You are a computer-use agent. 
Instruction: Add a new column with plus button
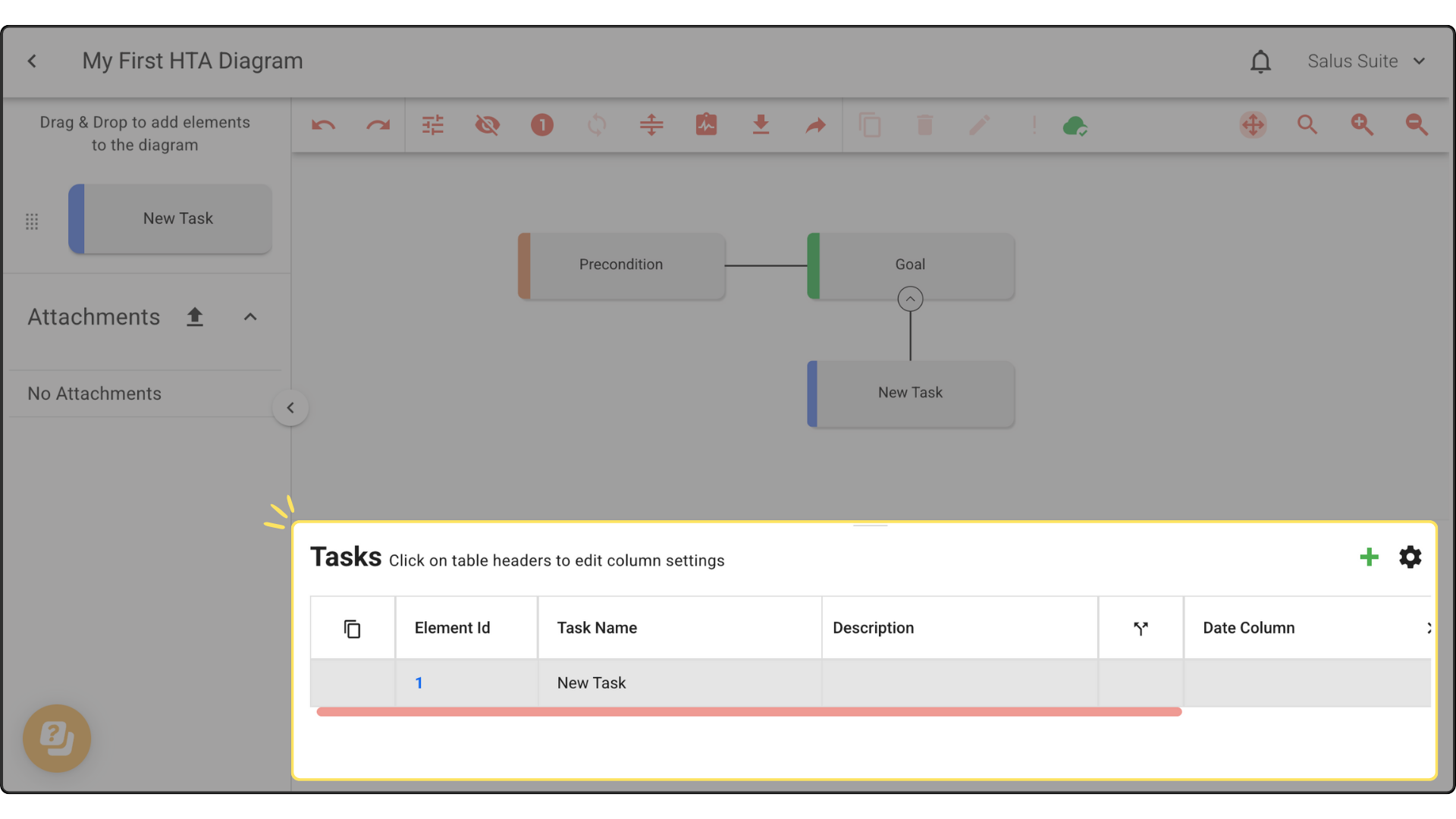[x=1369, y=557]
